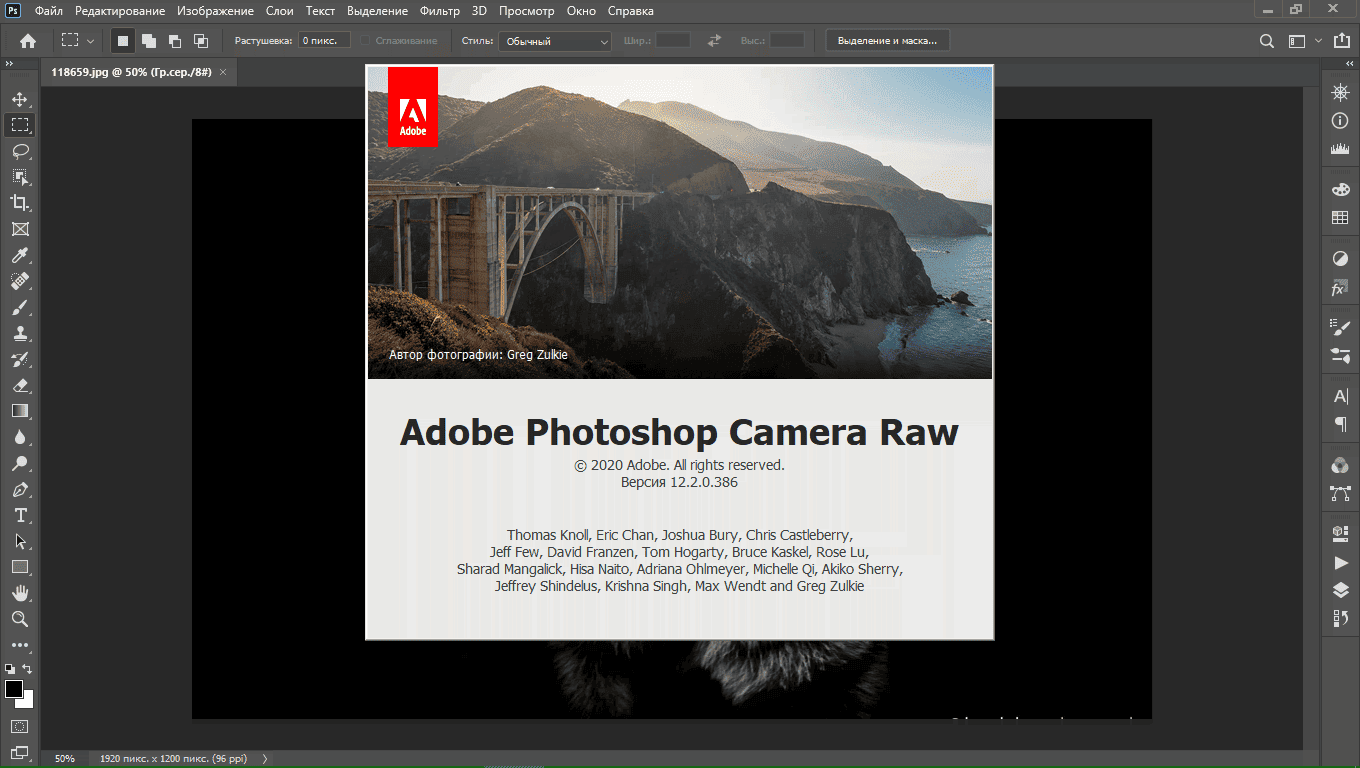Enable the Сглаживание checkbox
This screenshot has width=1360, height=768.
click(x=365, y=41)
